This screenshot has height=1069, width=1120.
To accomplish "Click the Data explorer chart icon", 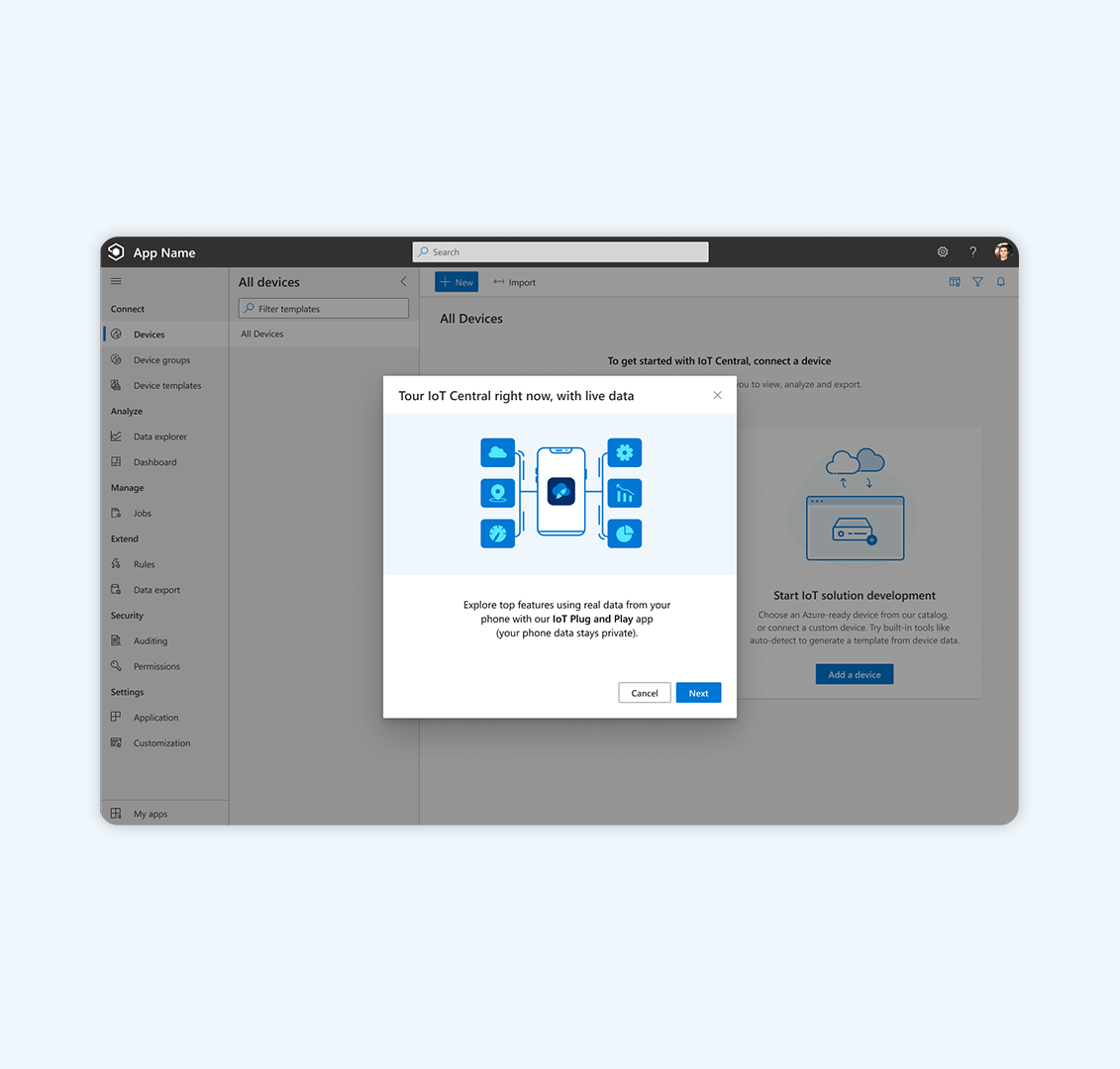I will coord(117,437).
